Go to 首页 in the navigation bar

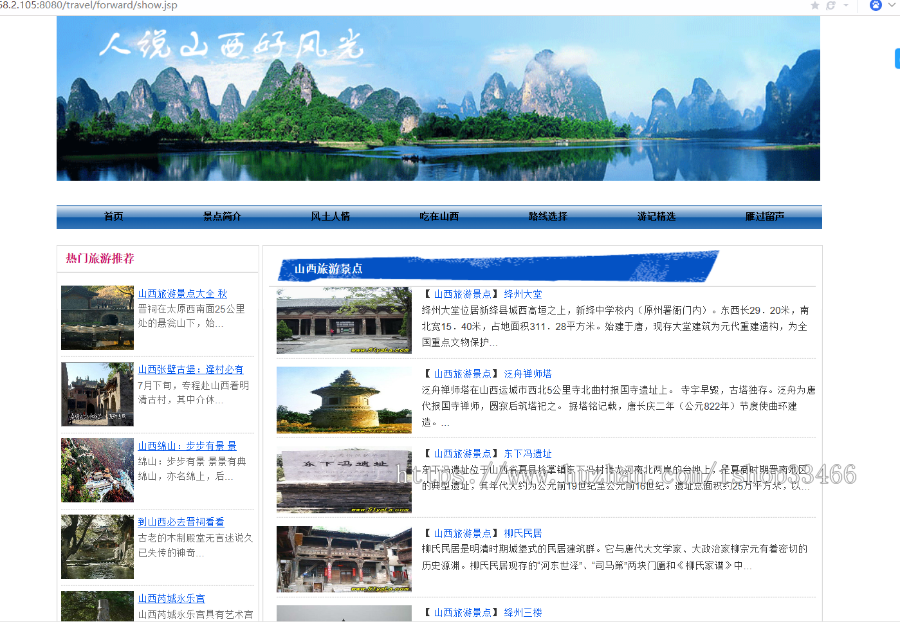(113, 216)
